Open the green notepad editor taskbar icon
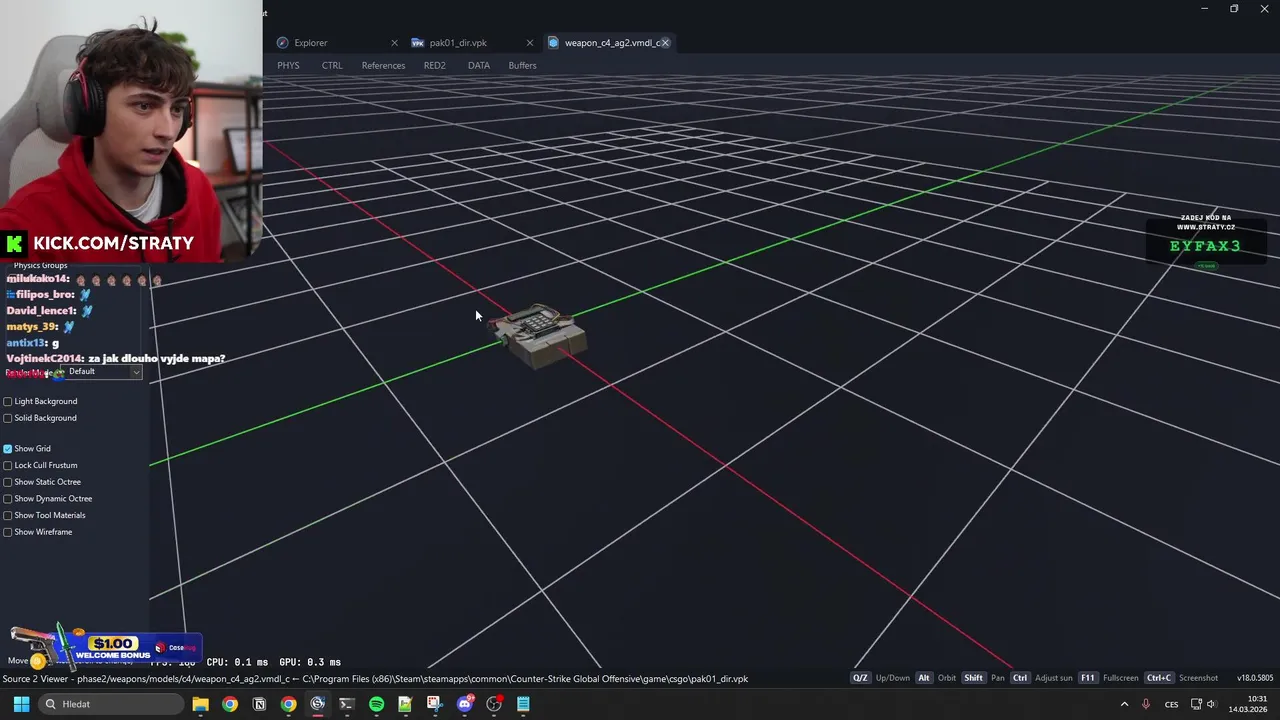 405,704
